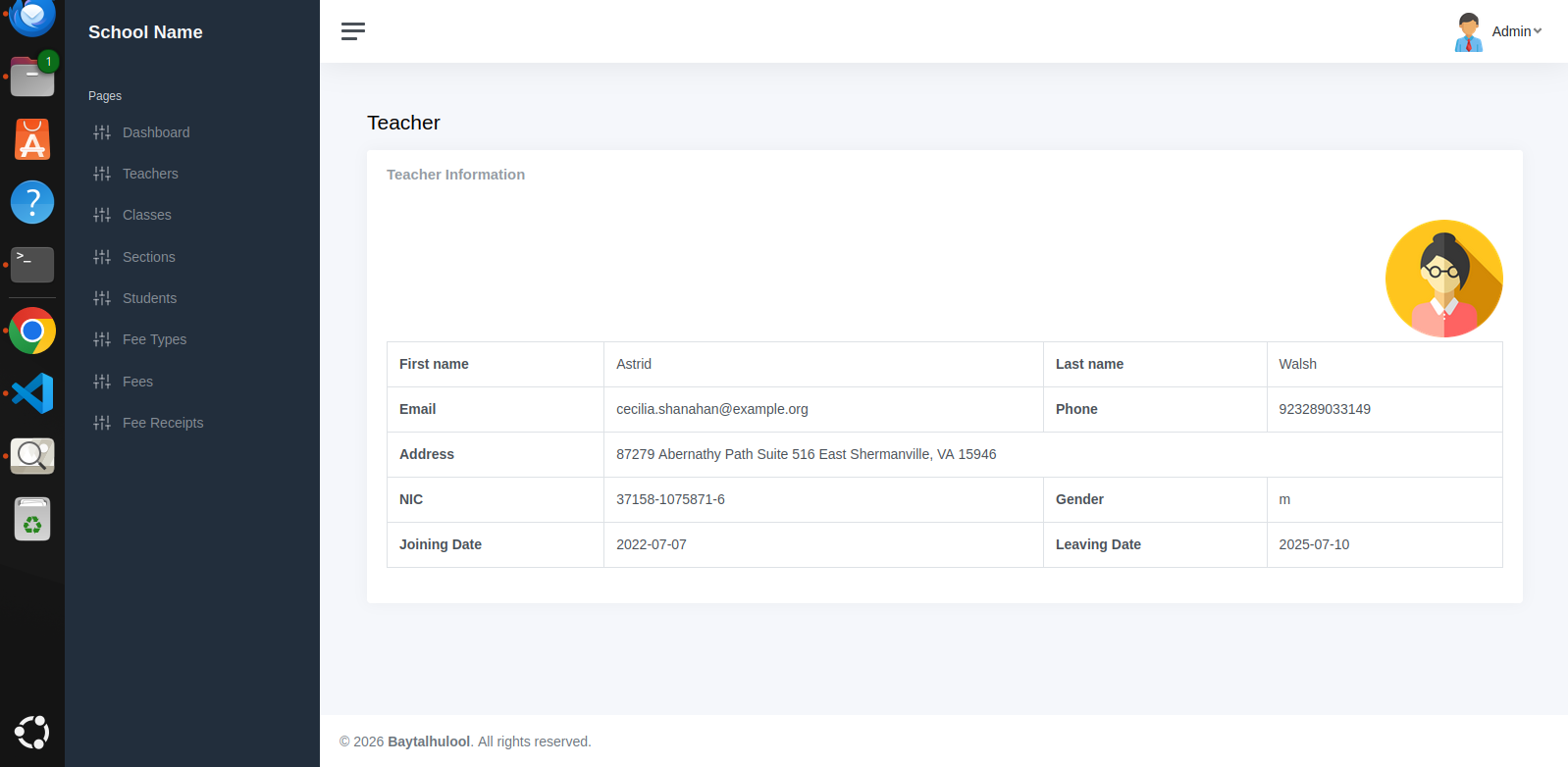1568x767 pixels.
Task: Click the Joining Date label cell
Action: (496, 544)
